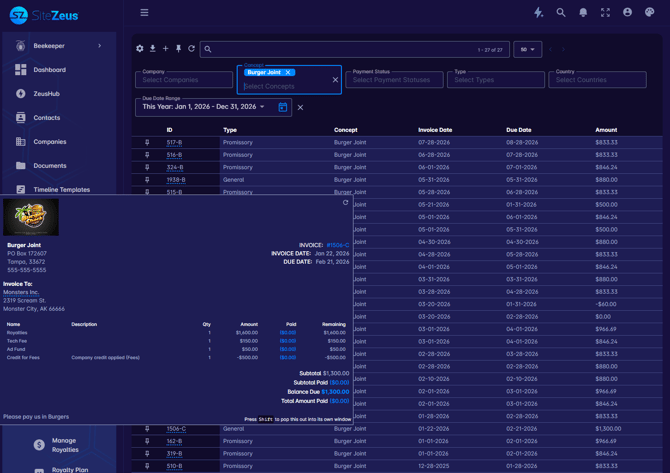Click the Royalties paid amount link
This screenshot has height=473, width=670.
288,332
